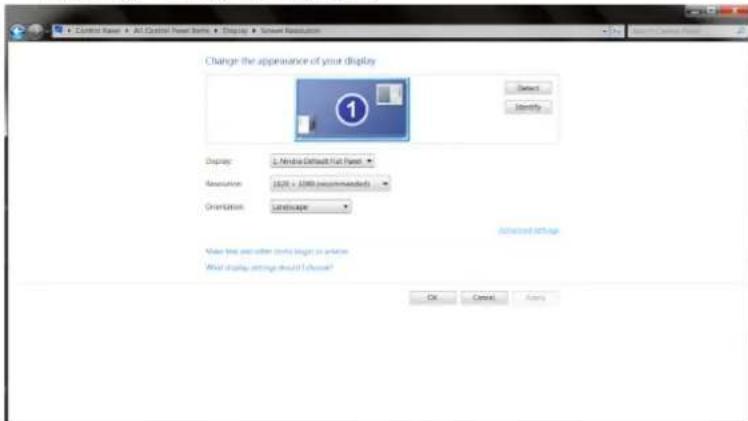Focus the Search Control Panel field
Screen dimensions: 748x421
tap(678, 32)
